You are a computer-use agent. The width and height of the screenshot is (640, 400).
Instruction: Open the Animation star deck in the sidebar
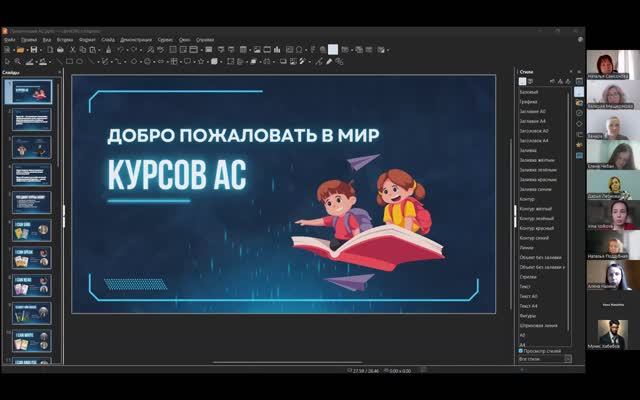coord(579,145)
